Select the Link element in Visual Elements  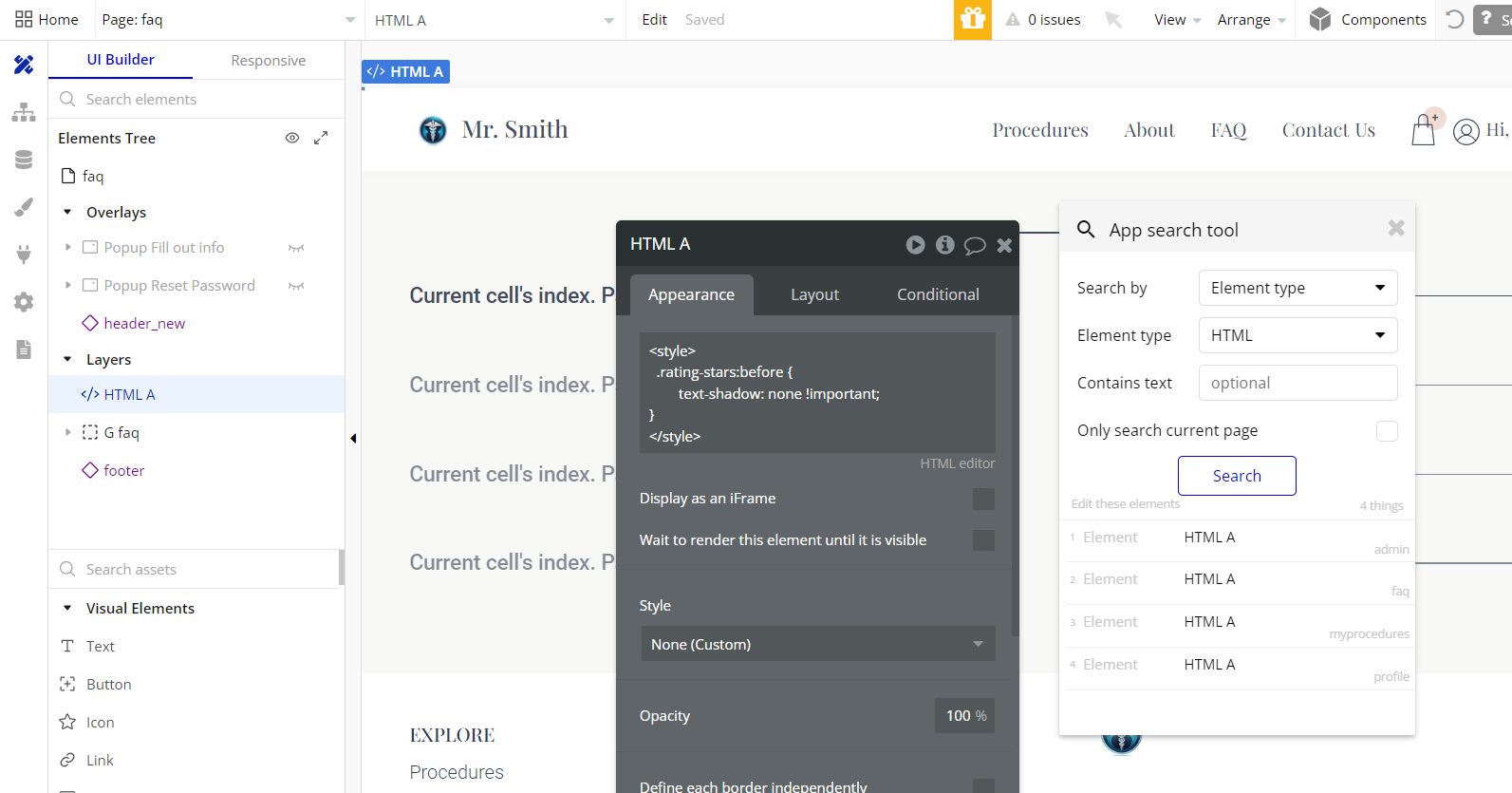pyautogui.click(x=100, y=760)
